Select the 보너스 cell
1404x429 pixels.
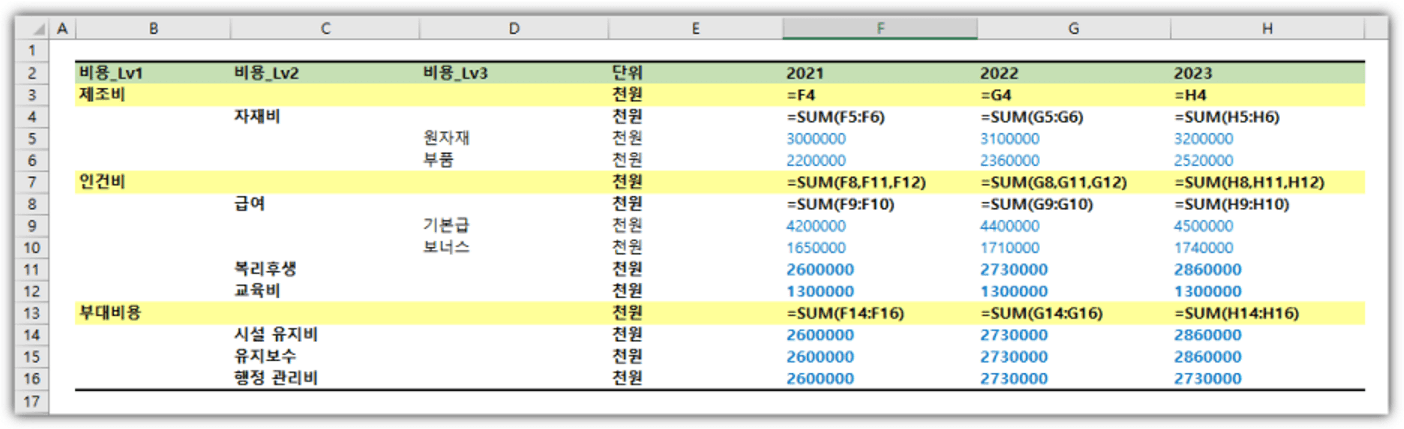point(514,247)
